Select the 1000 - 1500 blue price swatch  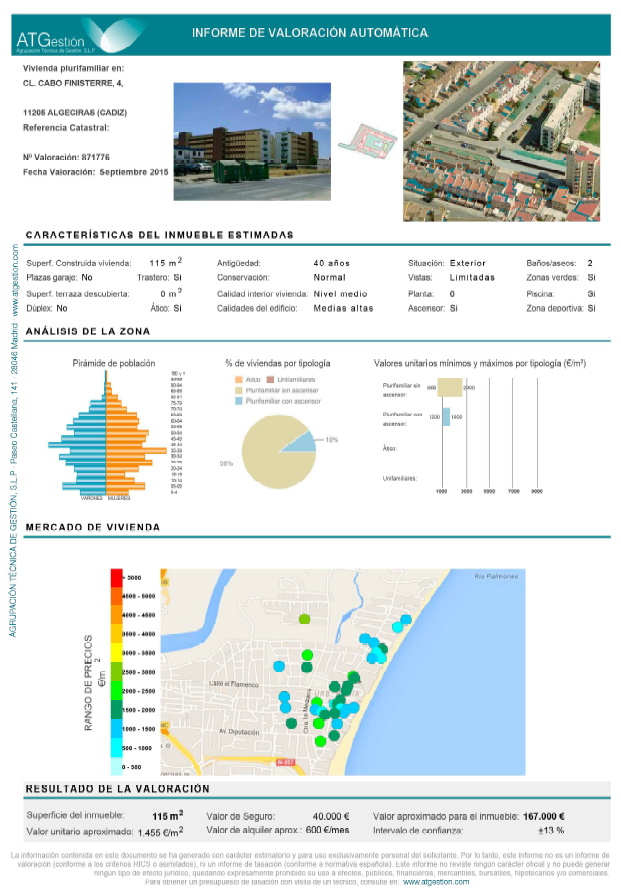(x=116, y=728)
